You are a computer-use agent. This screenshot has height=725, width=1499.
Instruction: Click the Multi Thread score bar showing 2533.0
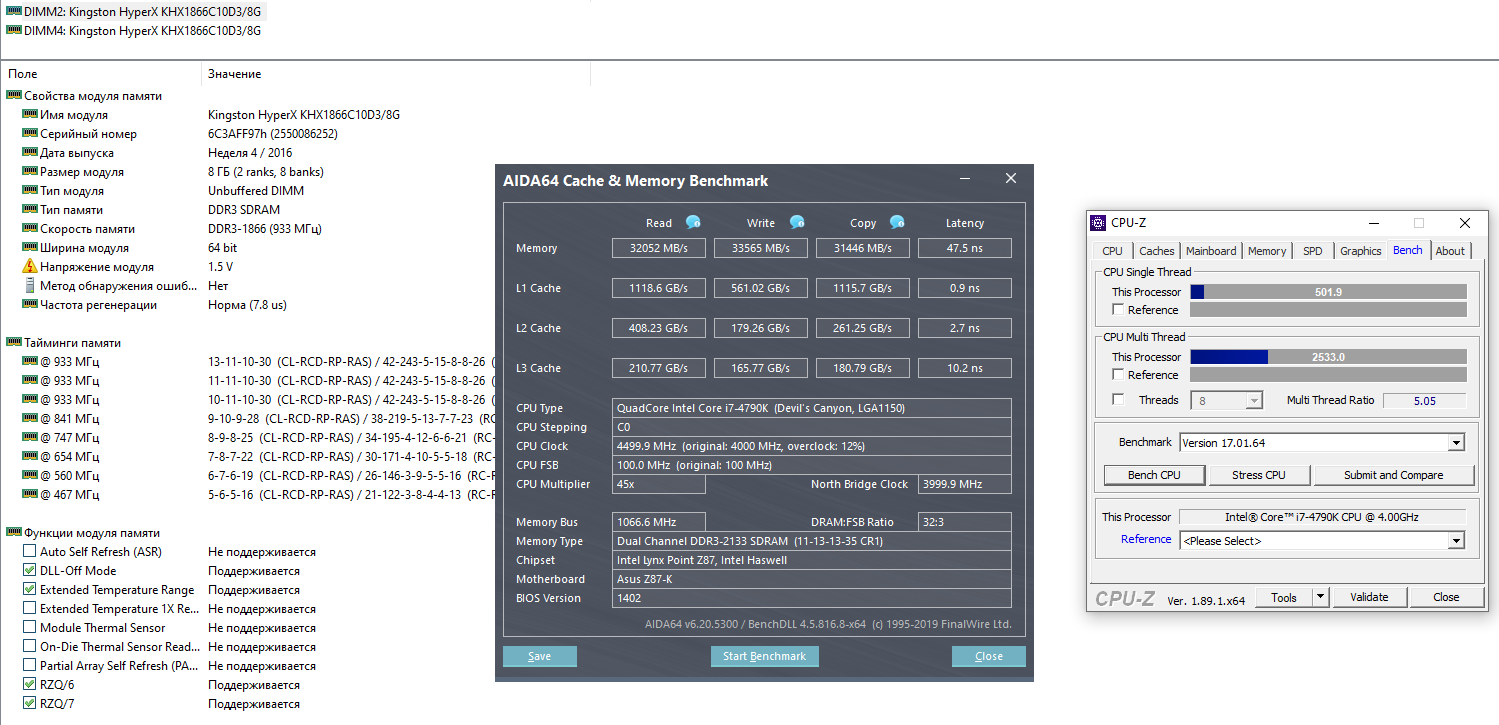click(x=1328, y=357)
